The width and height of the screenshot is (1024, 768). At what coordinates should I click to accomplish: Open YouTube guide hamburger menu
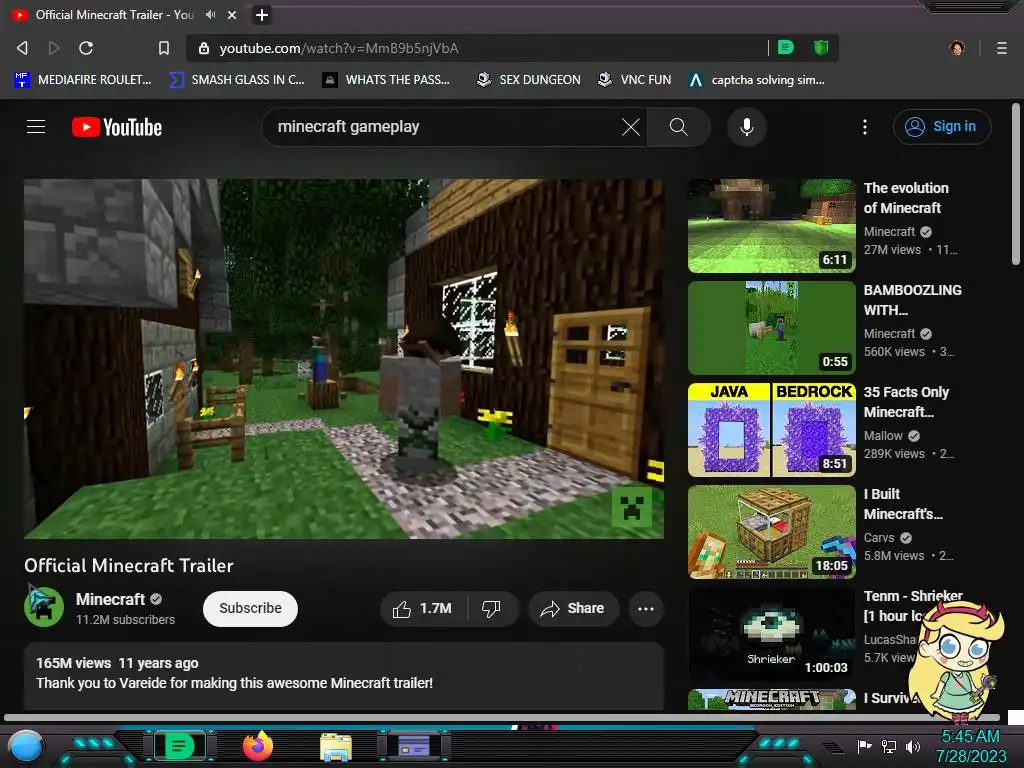point(36,127)
